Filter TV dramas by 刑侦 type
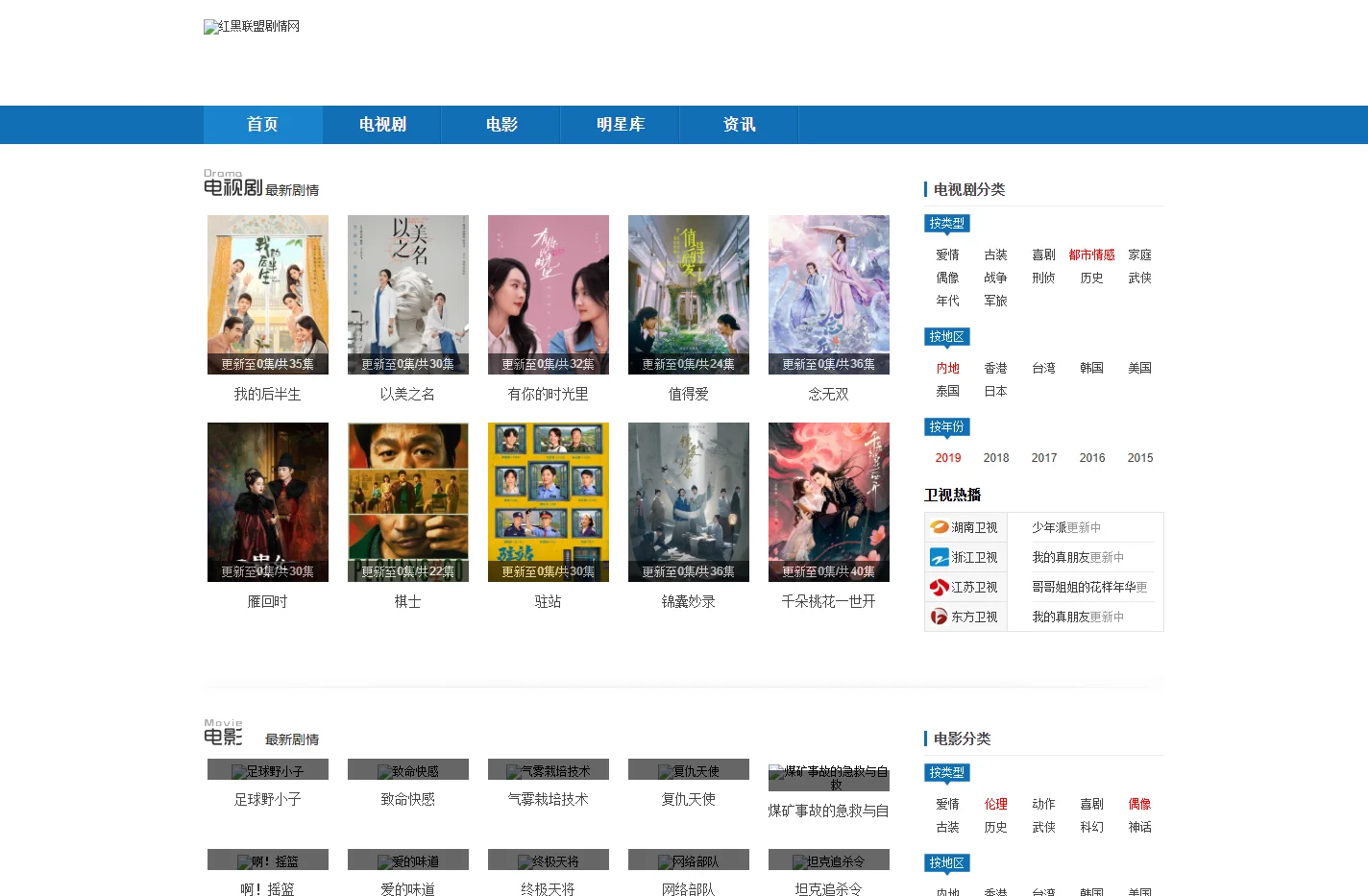1368x896 pixels. pos(1044,278)
